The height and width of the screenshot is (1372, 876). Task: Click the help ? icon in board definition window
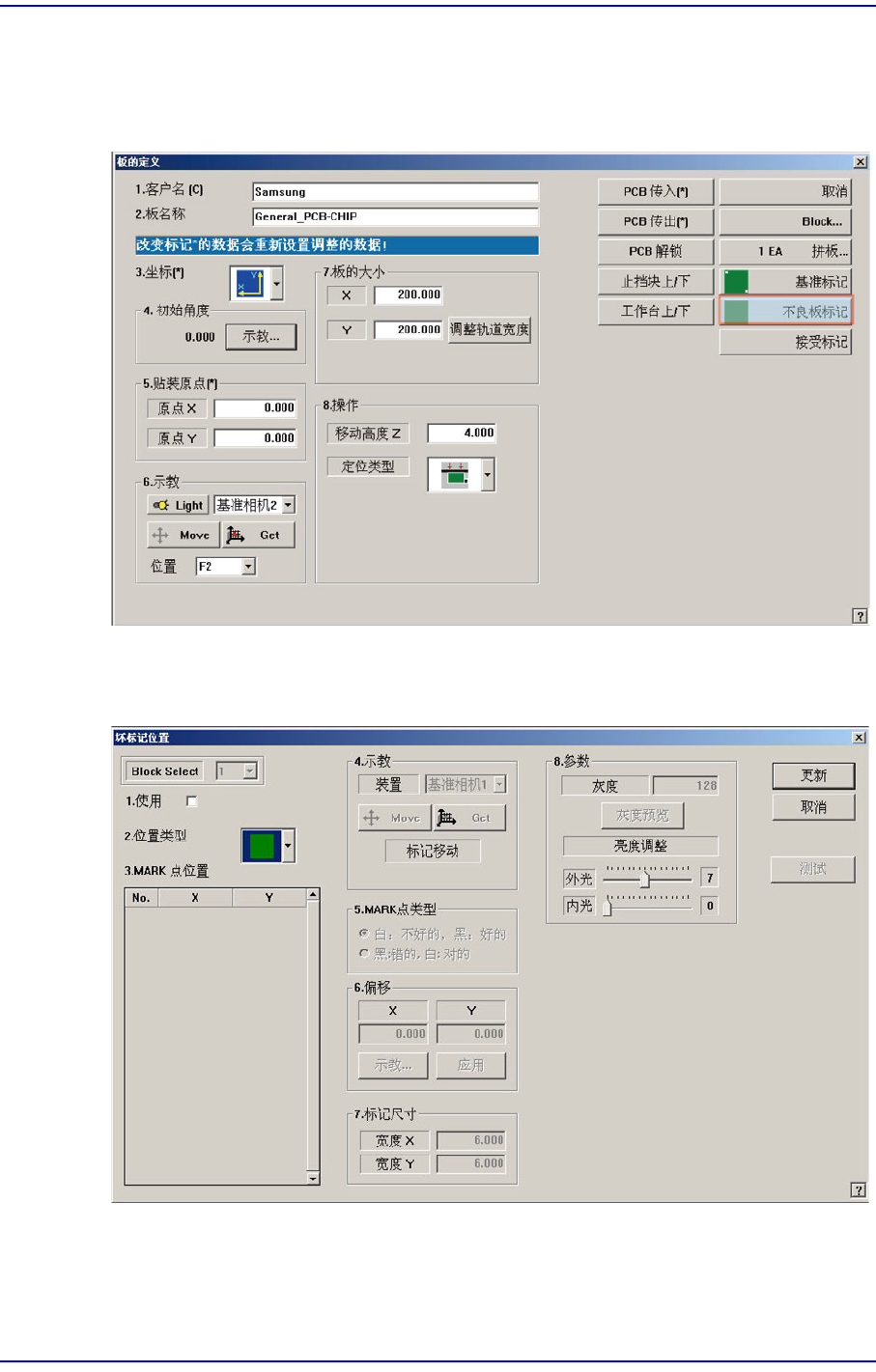pos(860,615)
